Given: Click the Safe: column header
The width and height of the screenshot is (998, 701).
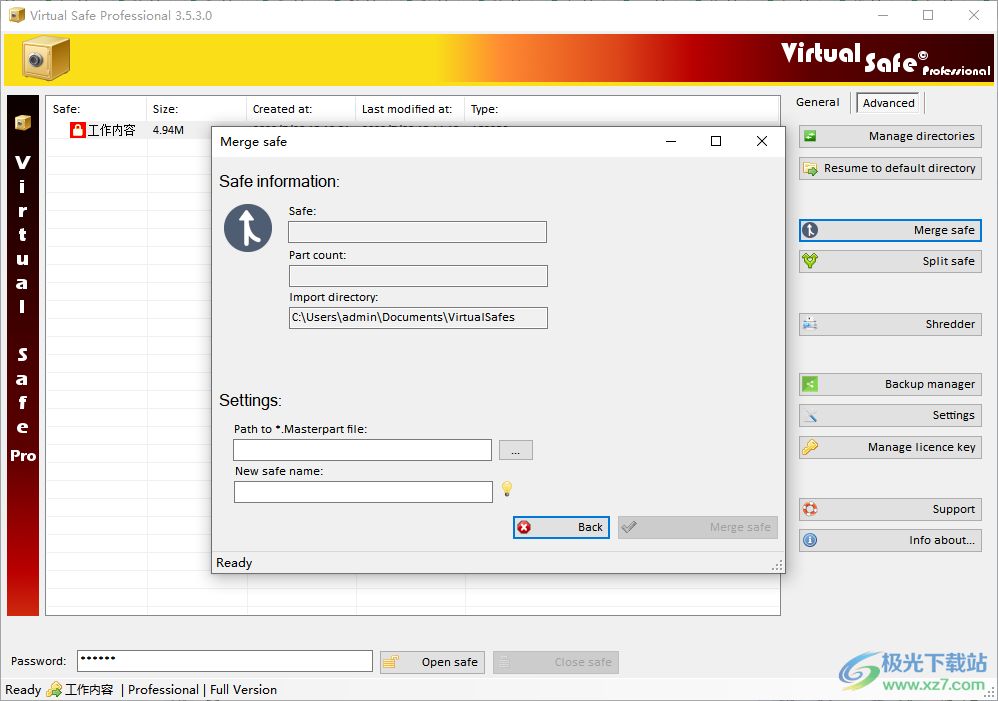Looking at the screenshot, I should coord(96,109).
